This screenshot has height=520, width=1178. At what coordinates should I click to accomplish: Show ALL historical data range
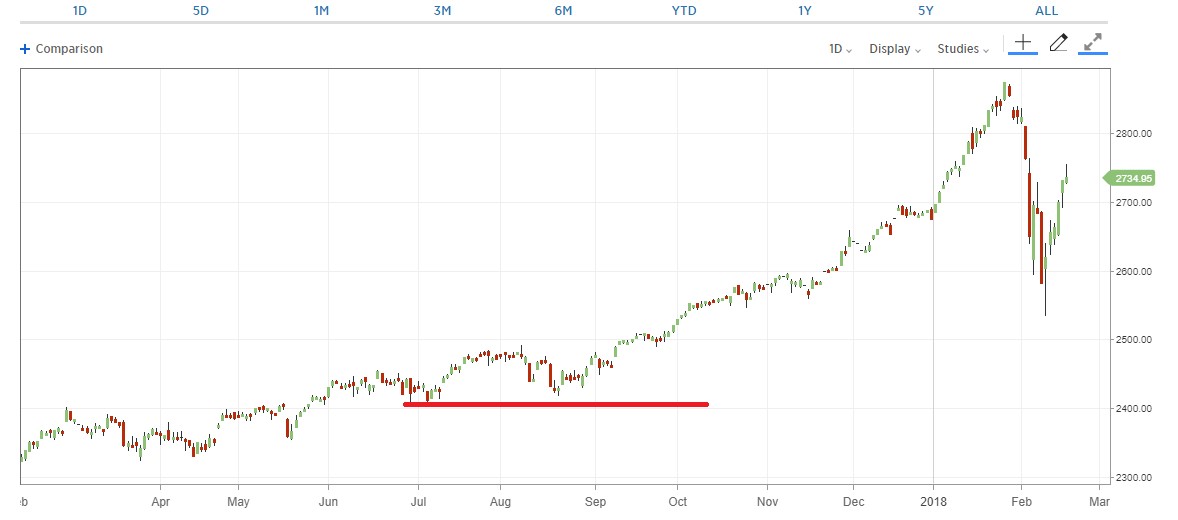(1047, 10)
